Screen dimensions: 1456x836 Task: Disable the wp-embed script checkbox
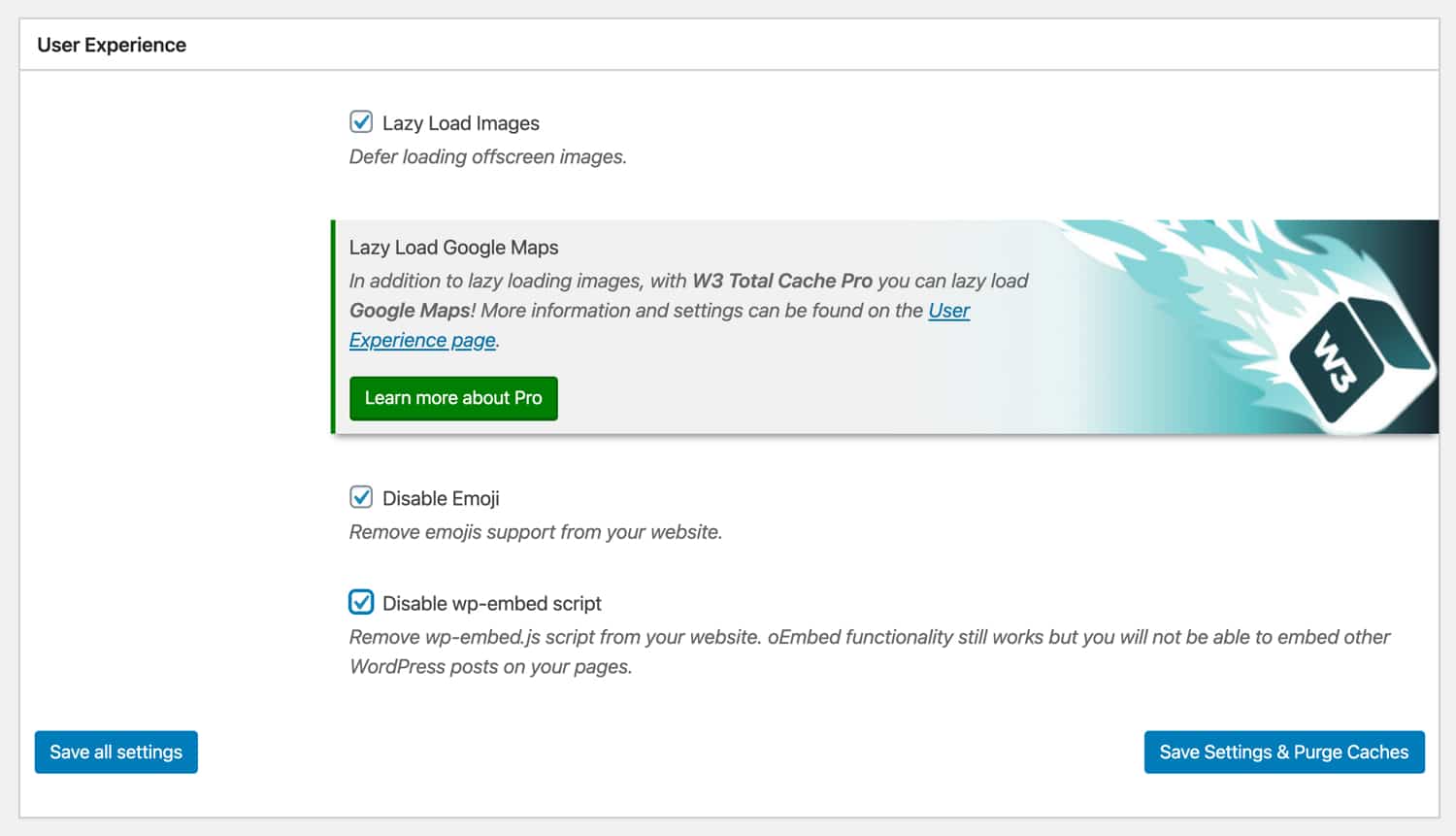tap(360, 602)
